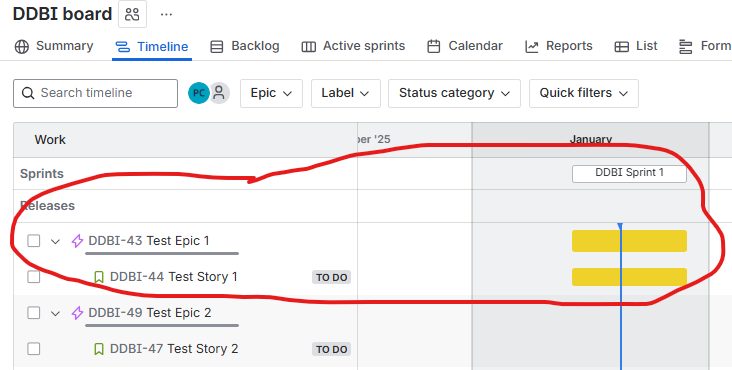This screenshot has height=370, width=732.
Task: Tick the checkbox for Test Story 1
Action: pyautogui.click(x=34, y=277)
